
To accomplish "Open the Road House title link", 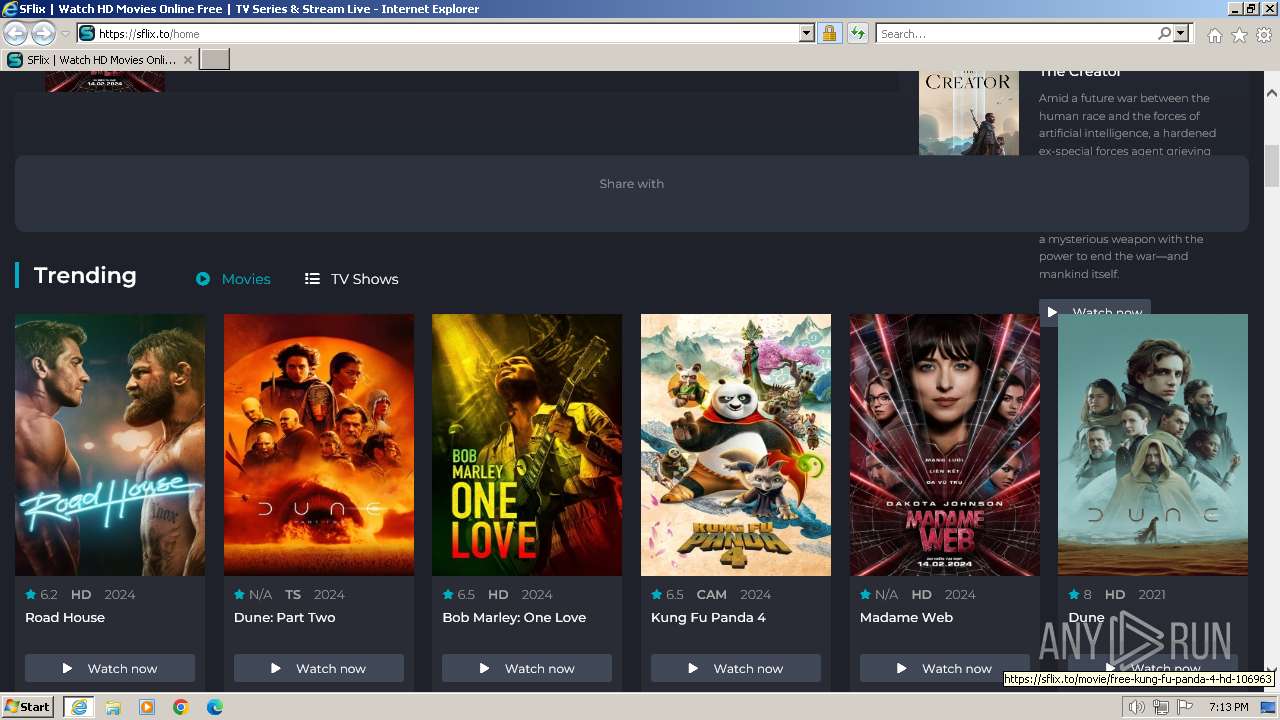I will click(x=65, y=617).
